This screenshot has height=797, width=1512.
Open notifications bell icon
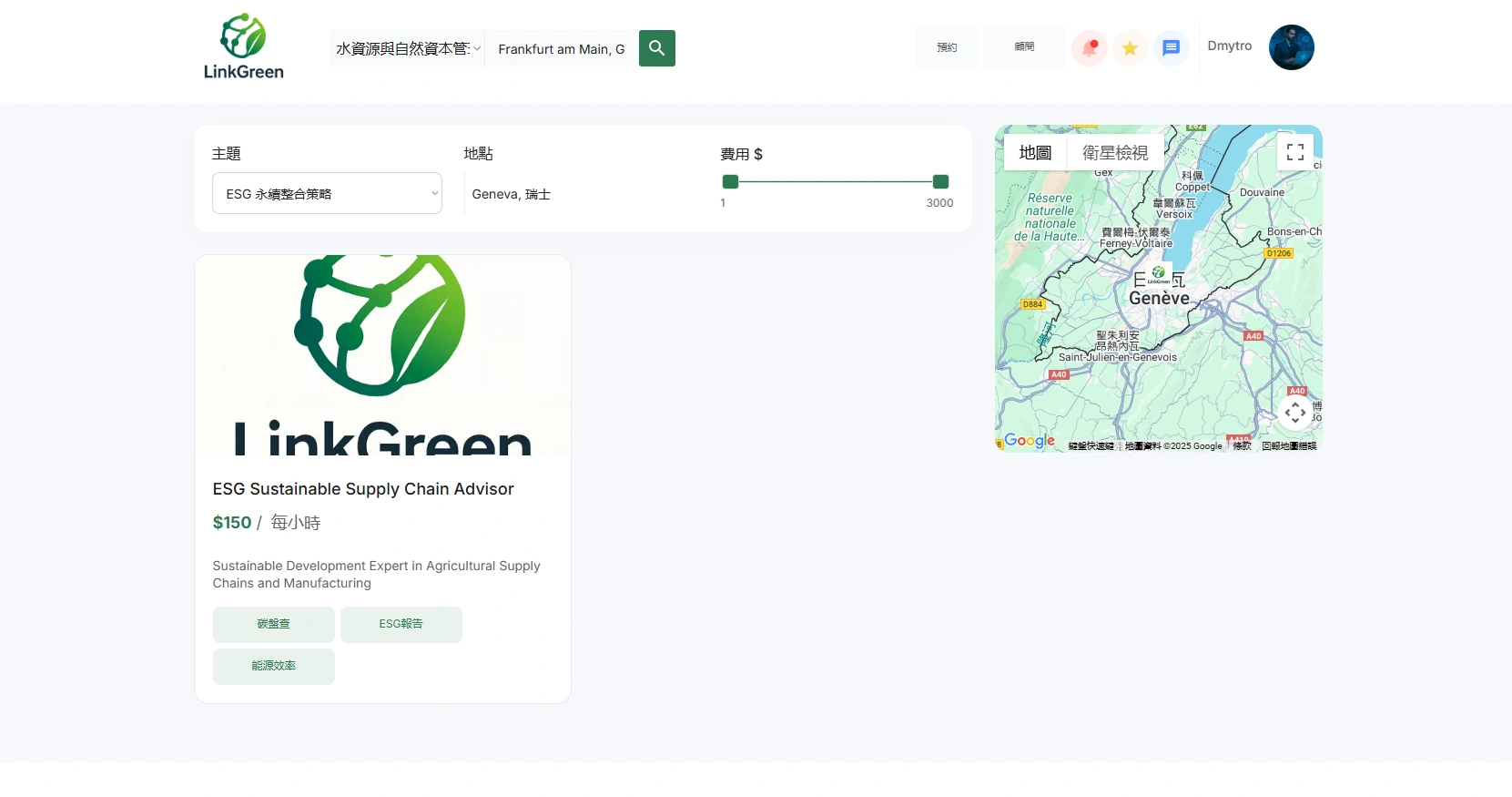point(1089,48)
